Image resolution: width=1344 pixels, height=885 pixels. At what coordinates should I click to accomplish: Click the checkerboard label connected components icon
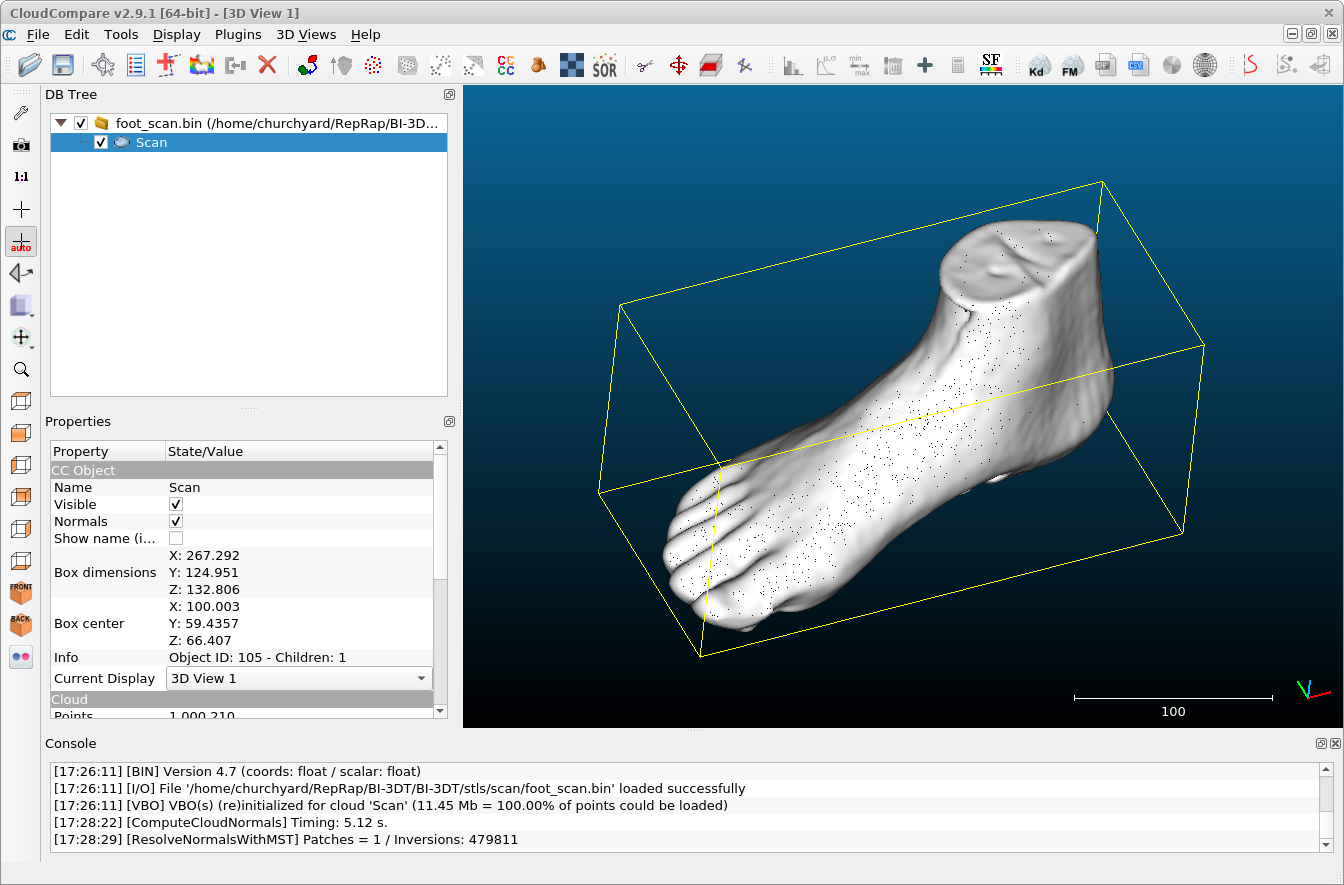572,66
